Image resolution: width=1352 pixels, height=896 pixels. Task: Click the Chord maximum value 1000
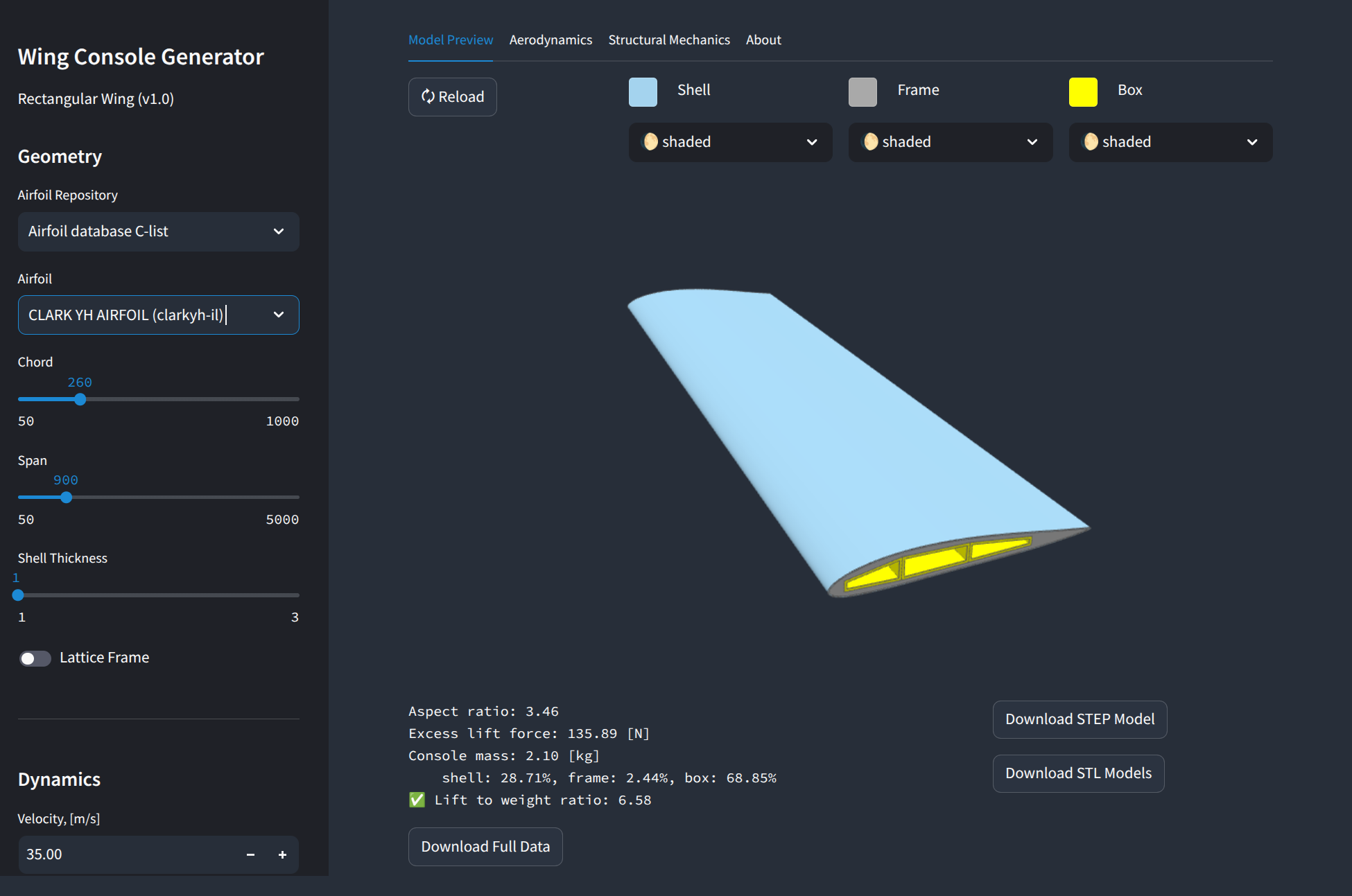point(282,421)
